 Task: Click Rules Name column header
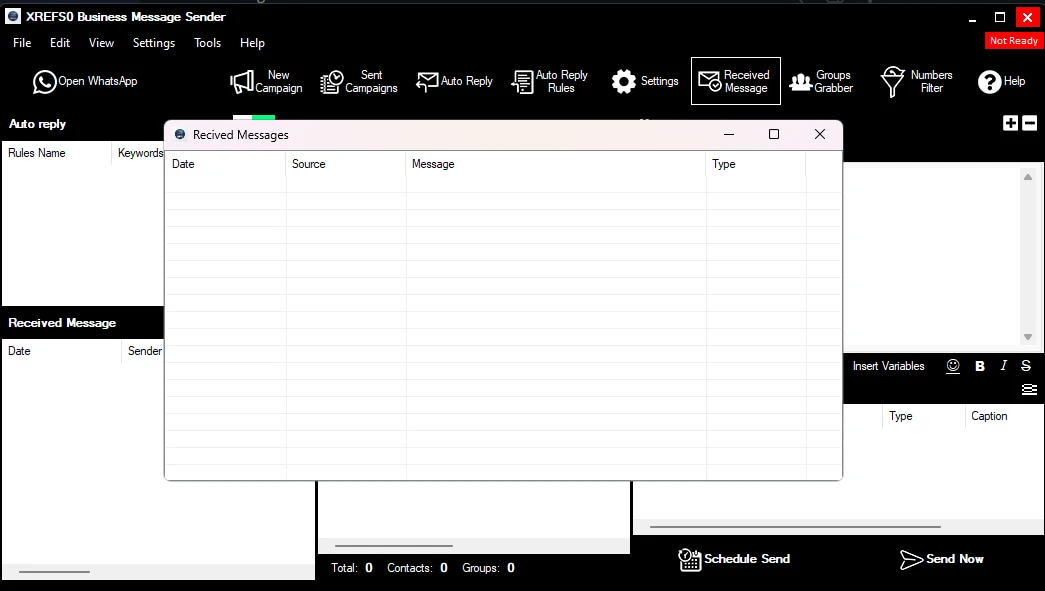[57, 153]
